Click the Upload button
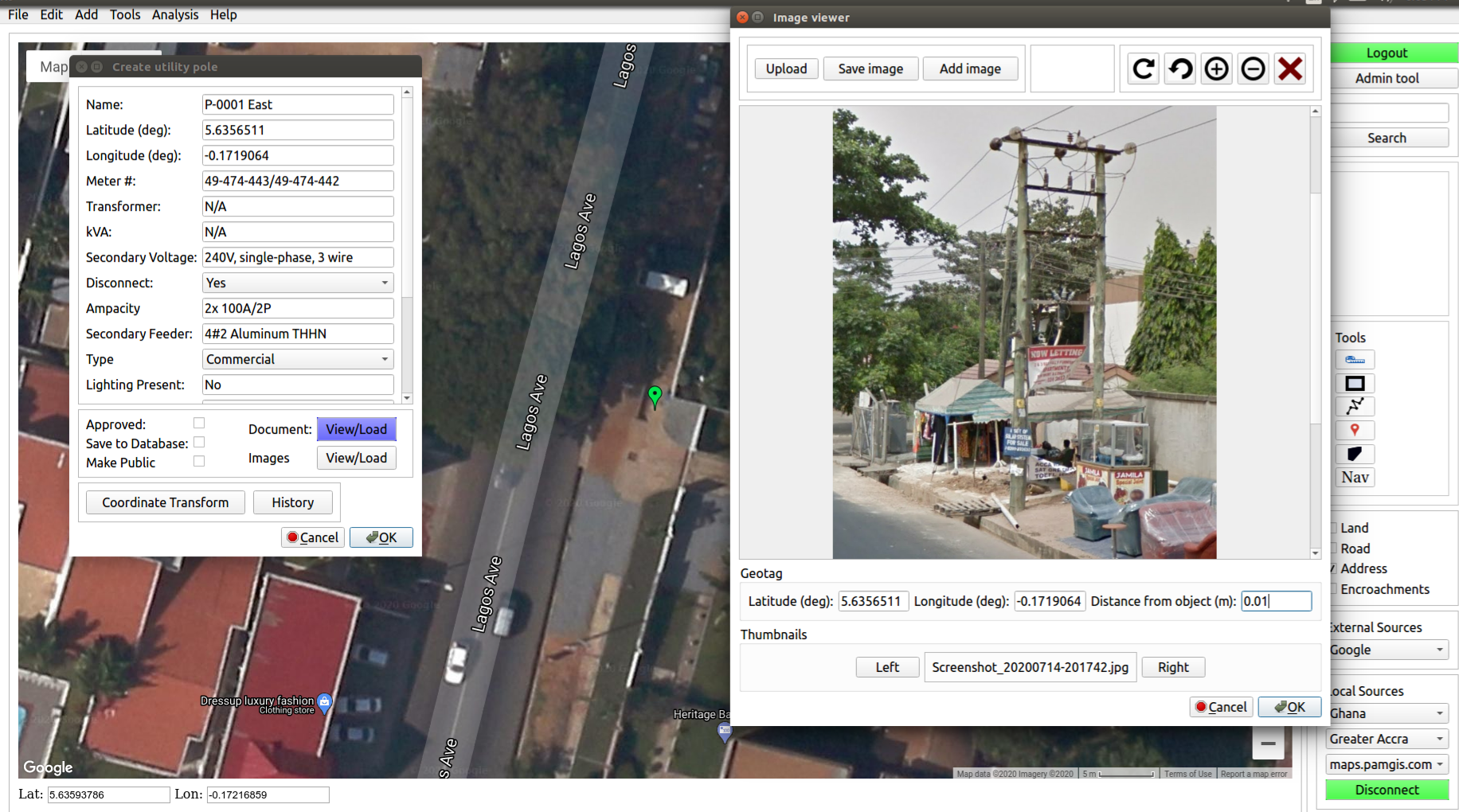 point(786,68)
